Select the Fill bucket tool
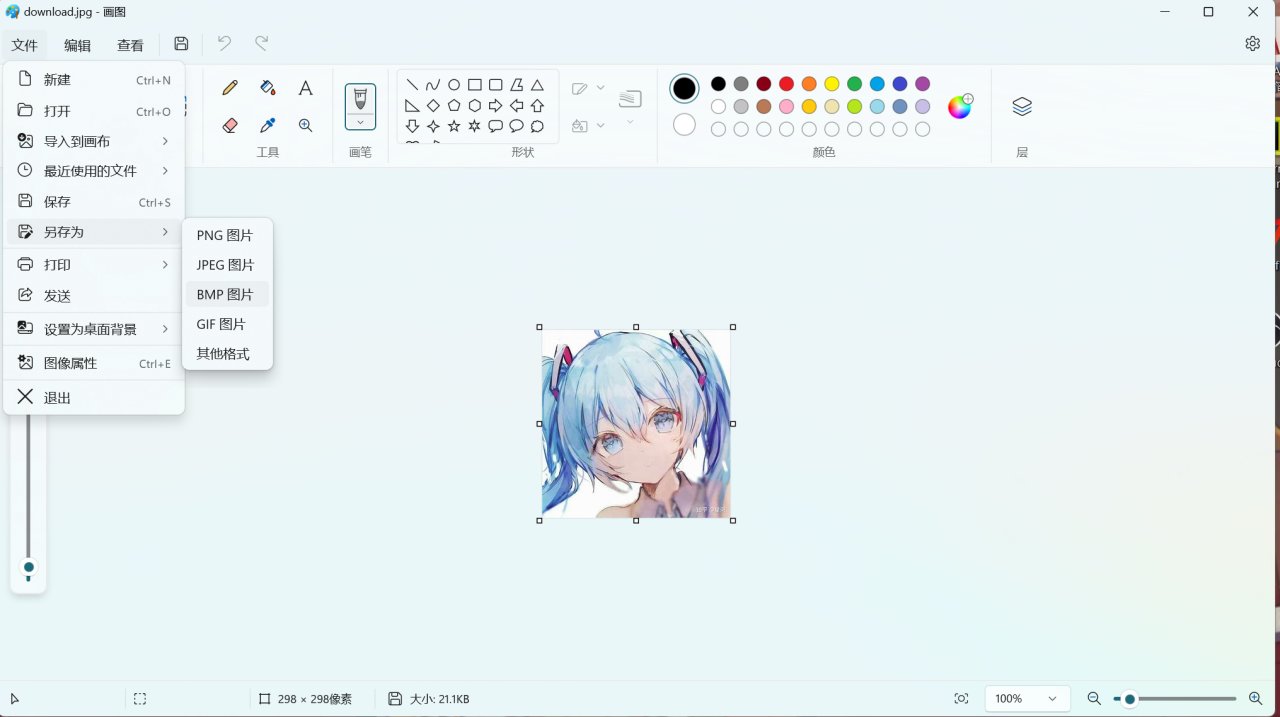Screen dimensions: 1280x717 (x=267, y=88)
